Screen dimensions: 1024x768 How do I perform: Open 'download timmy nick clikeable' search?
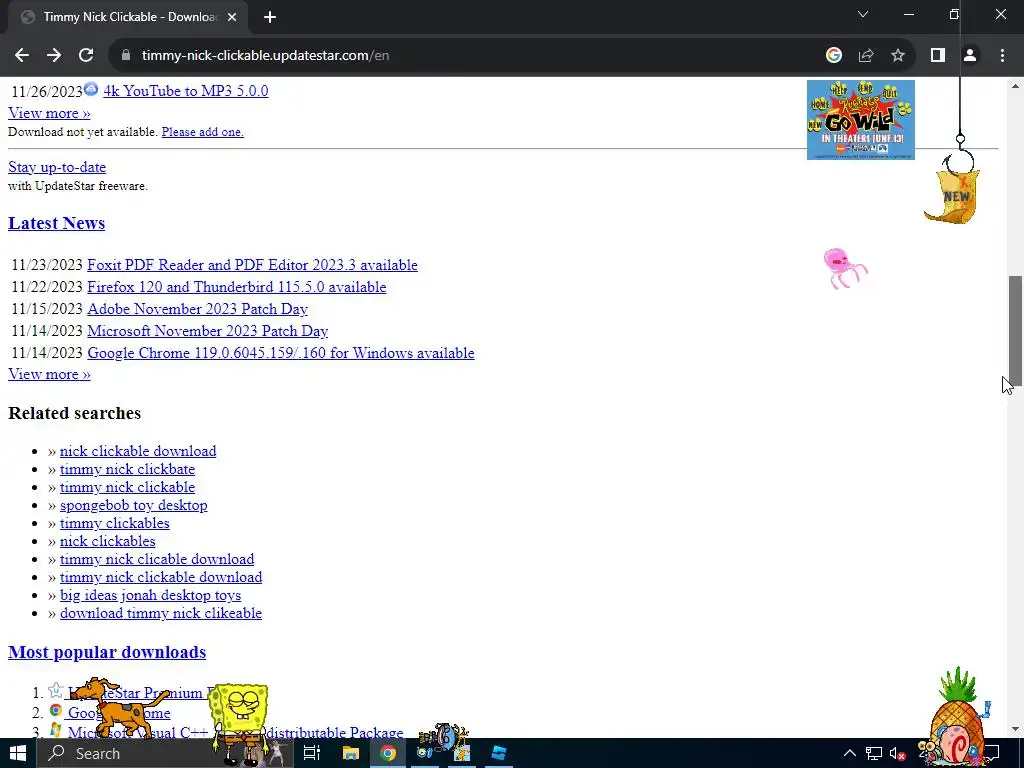point(161,613)
